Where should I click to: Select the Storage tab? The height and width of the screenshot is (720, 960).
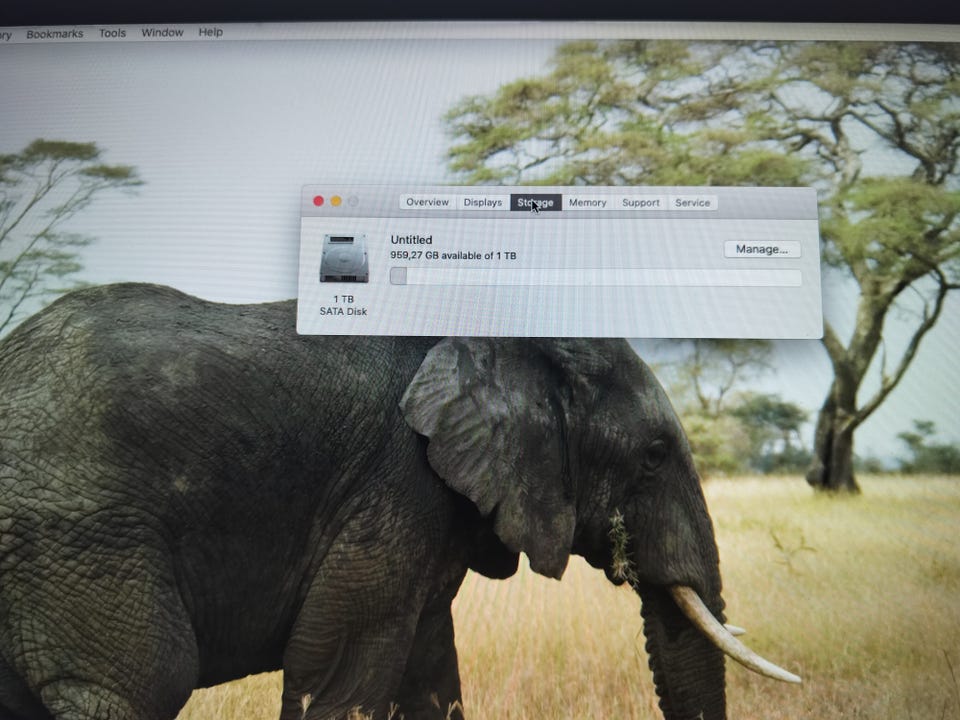[x=536, y=203]
